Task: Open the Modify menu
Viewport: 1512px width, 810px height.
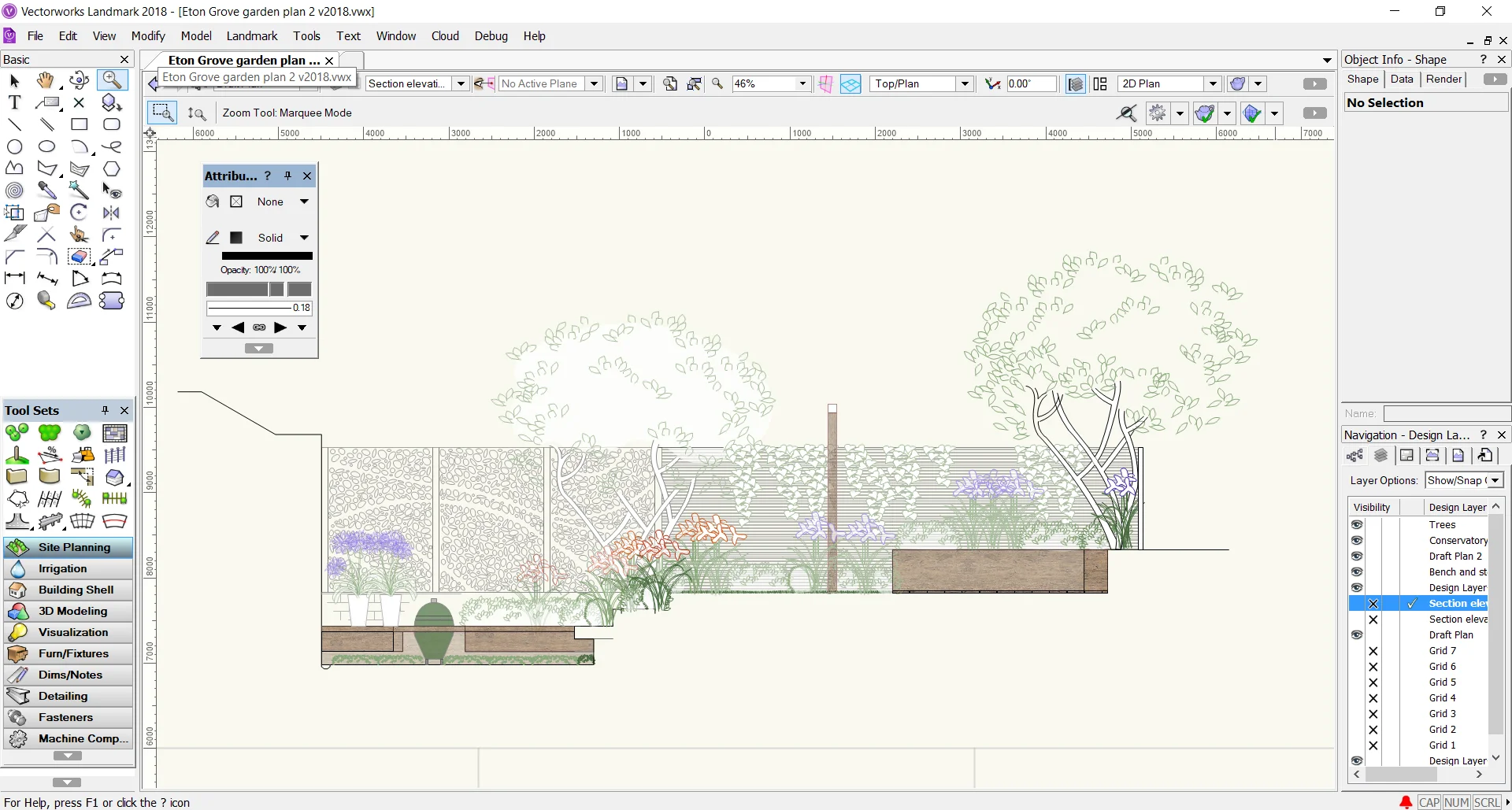Action: [148, 36]
